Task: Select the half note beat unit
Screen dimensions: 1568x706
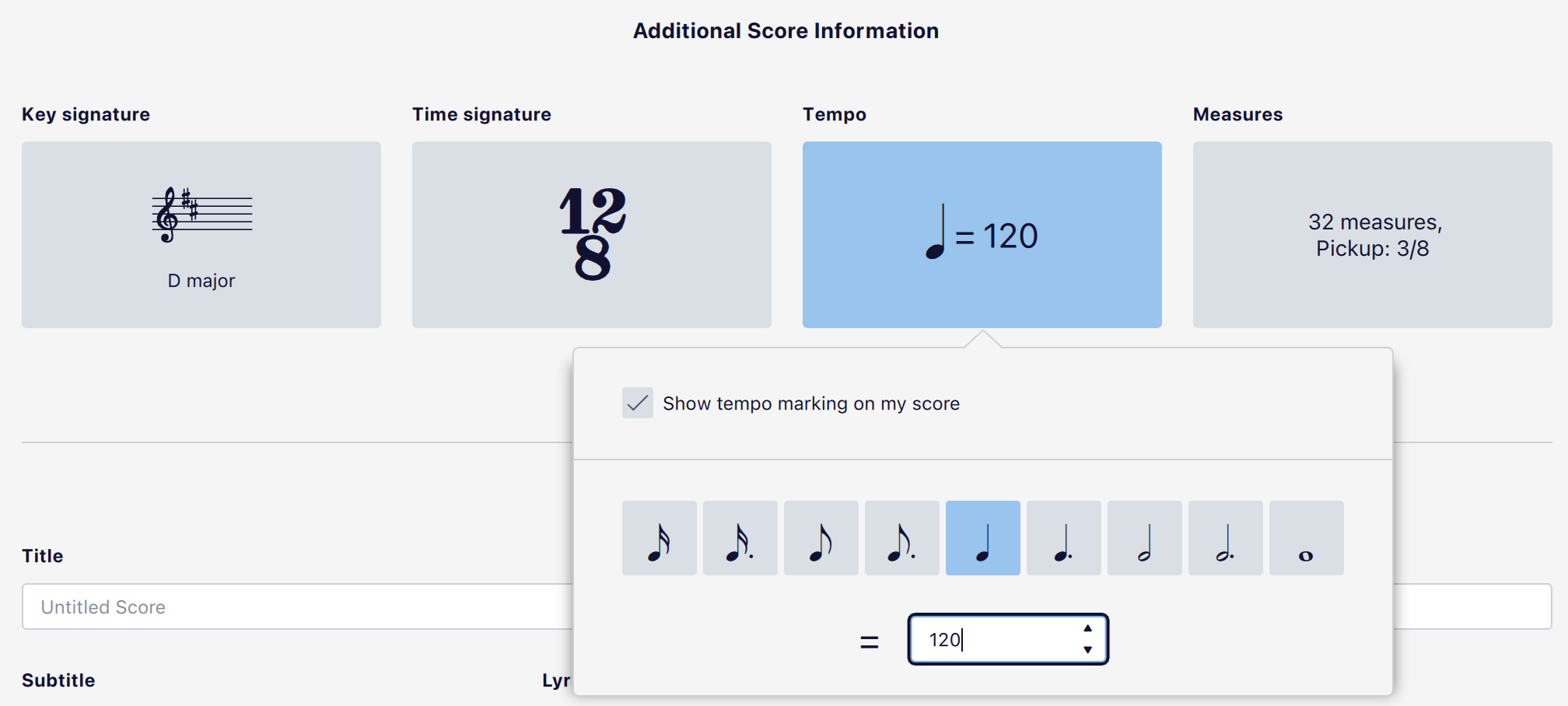Action: click(x=1144, y=537)
